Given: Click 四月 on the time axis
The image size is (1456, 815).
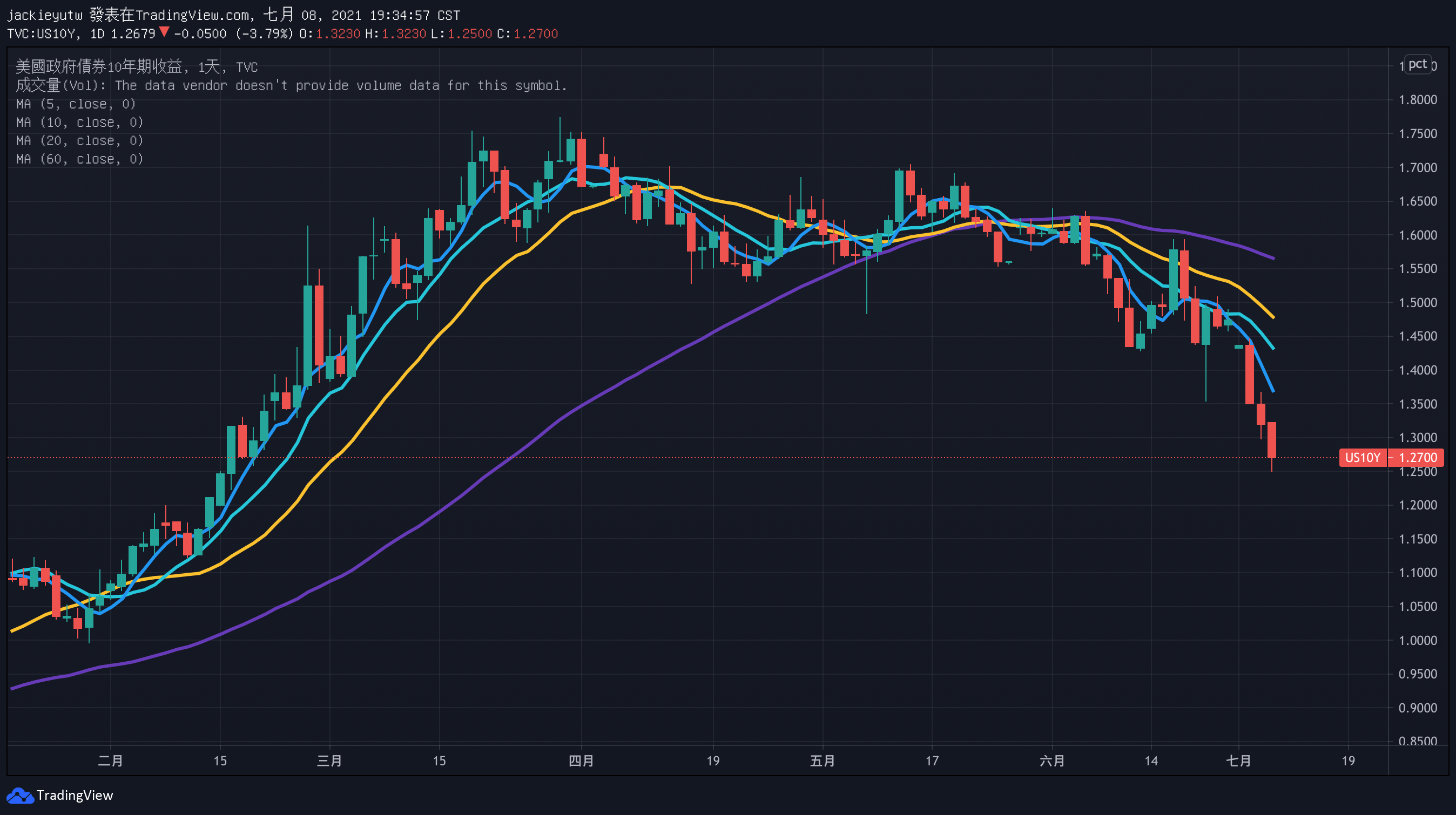Looking at the screenshot, I should coord(581,761).
